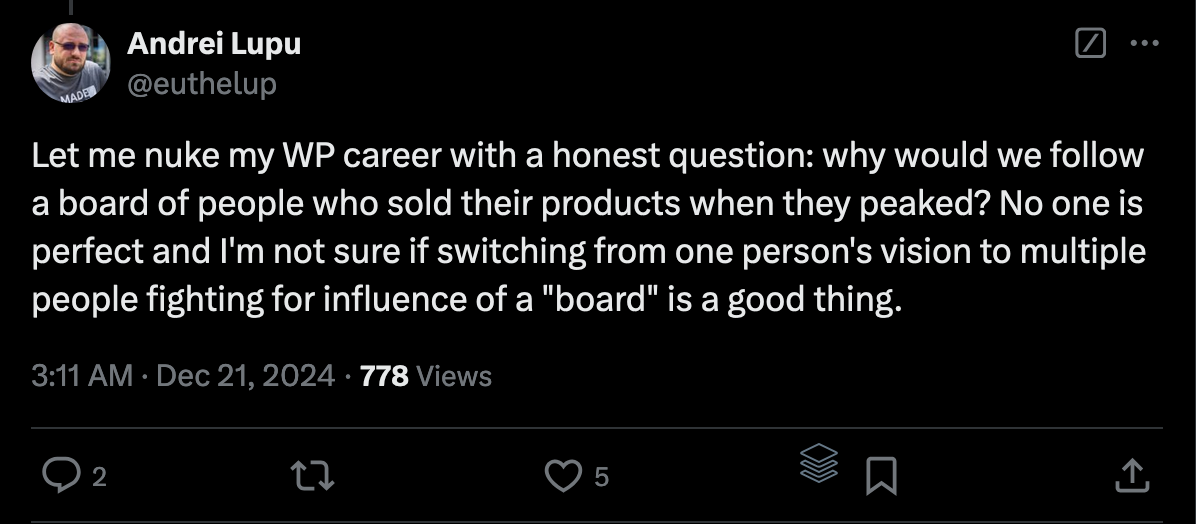Like the tweet with the heart icon
This screenshot has width=1196, height=524.
tap(563, 476)
